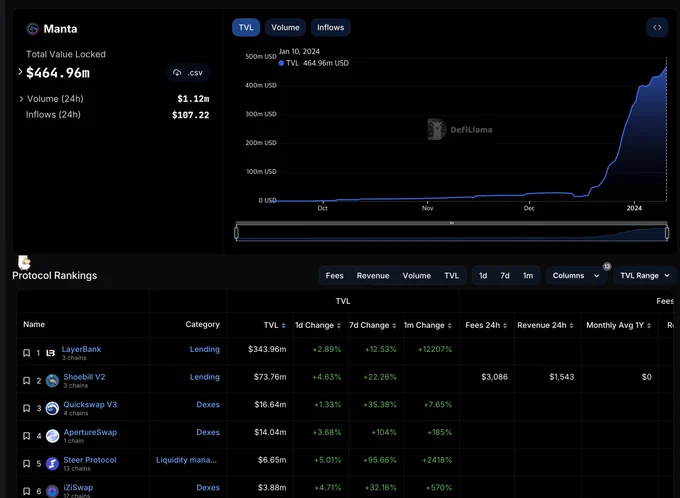Open the ApertureSwap protocol page
This screenshot has height=498, width=680.
tap(90, 432)
